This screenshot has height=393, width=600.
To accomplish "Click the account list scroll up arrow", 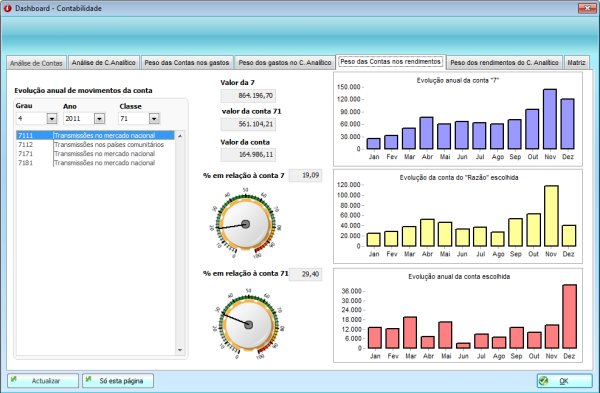I will point(180,136).
